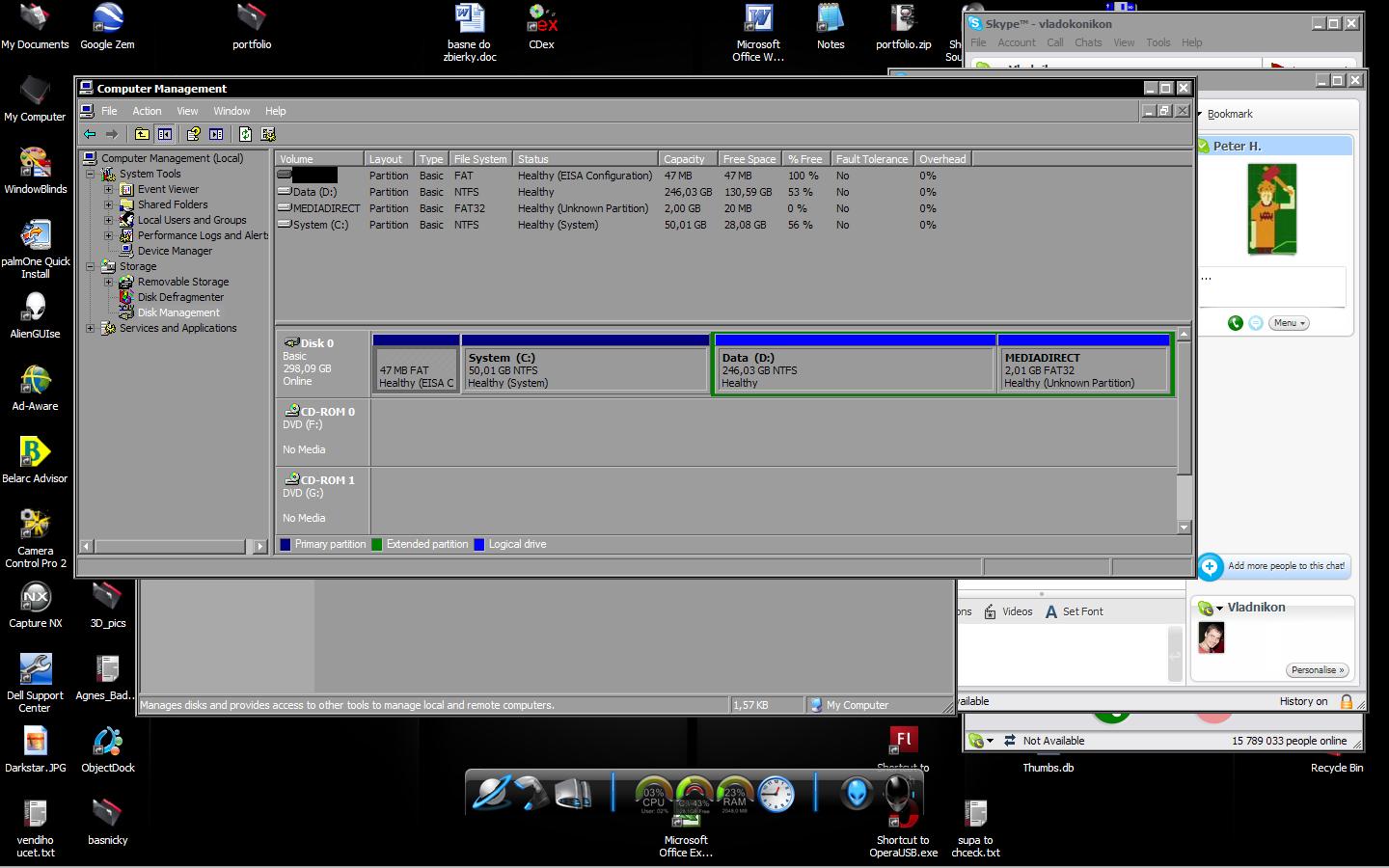Expand Services and Applications node
The width and height of the screenshot is (1389, 868).
pyautogui.click(x=91, y=328)
